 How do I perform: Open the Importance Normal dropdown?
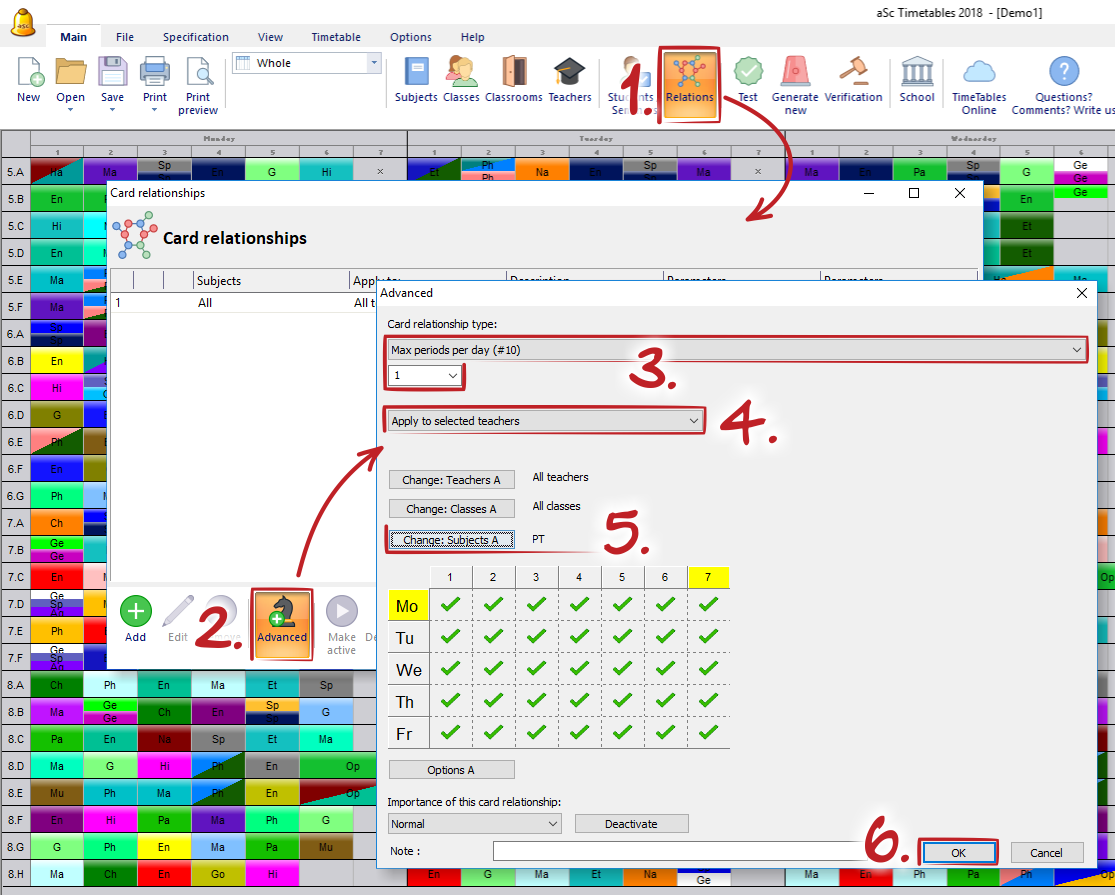(x=474, y=824)
